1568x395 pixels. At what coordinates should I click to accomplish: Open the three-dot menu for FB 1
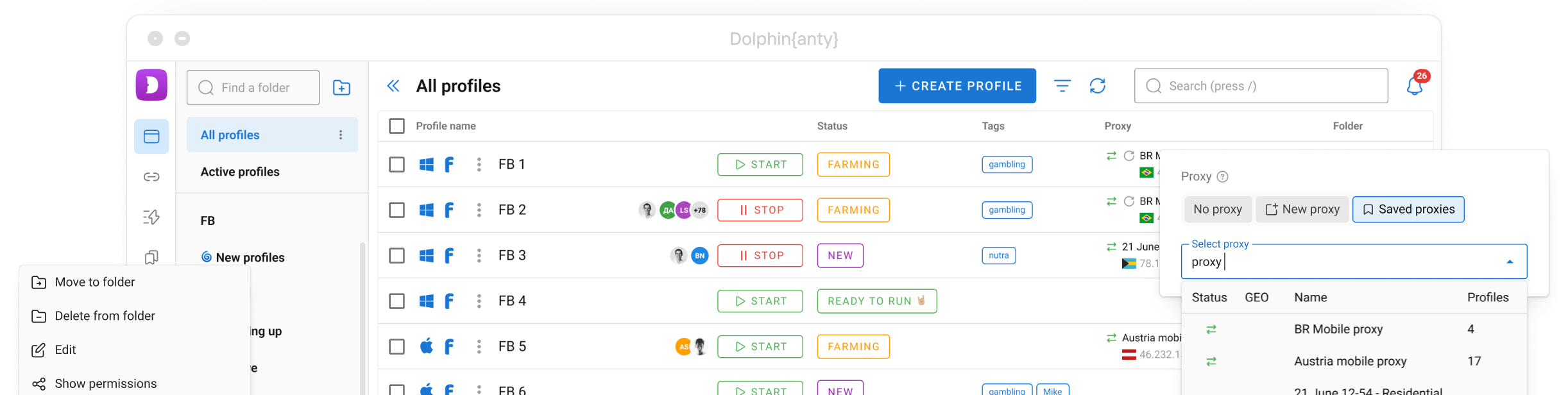(479, 165)
